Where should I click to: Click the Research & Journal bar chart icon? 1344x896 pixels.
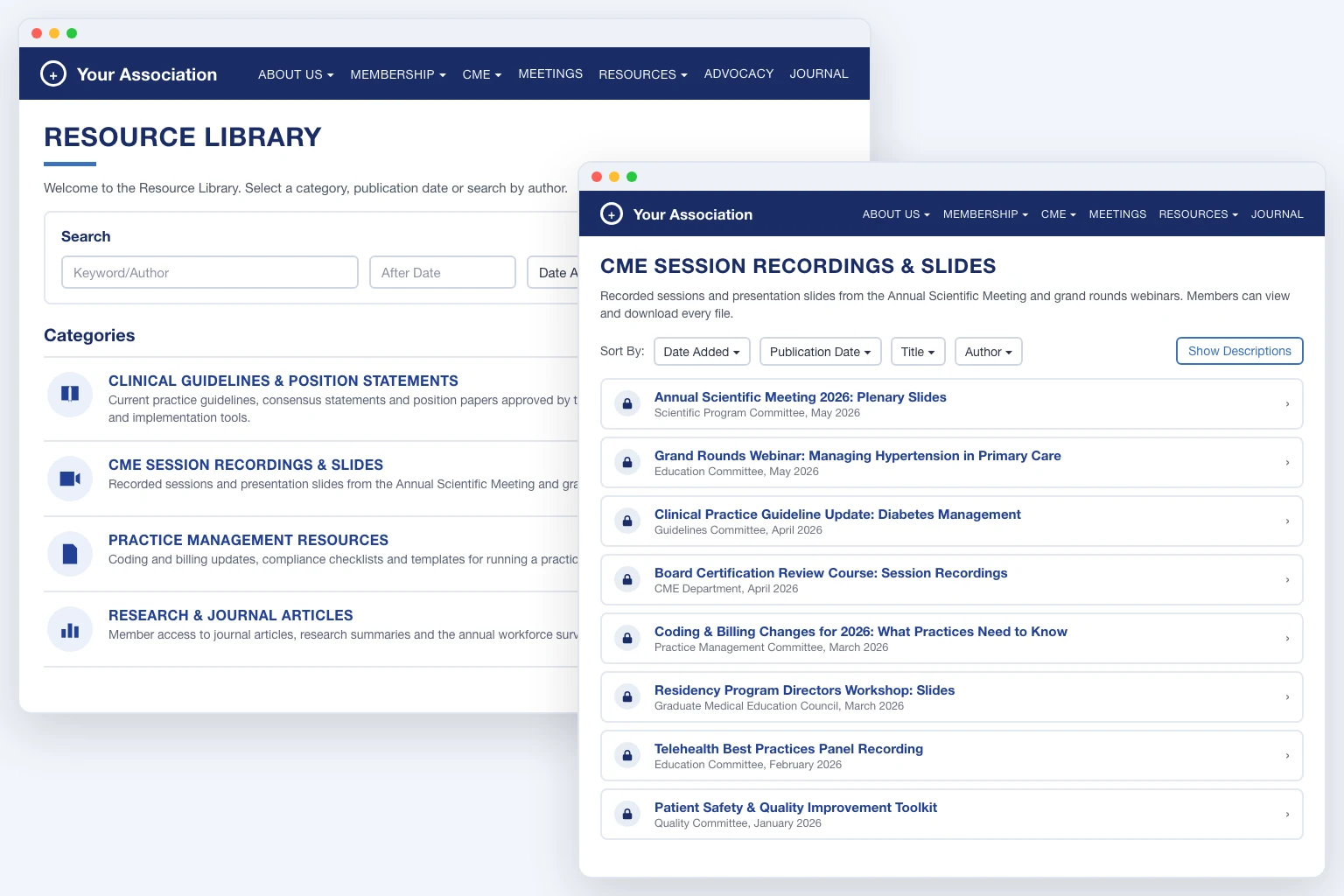point(70,629)
